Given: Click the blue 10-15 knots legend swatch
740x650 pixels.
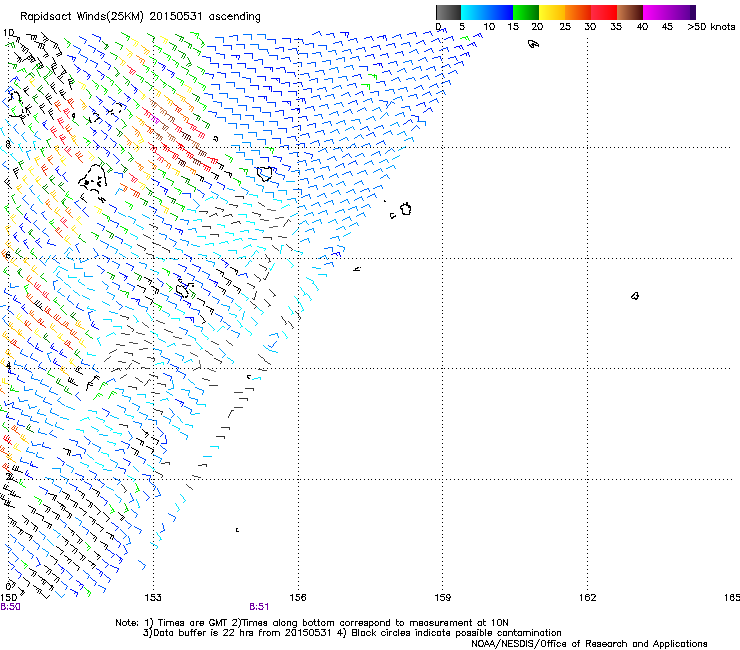Looking at the screenshot, I should (500, 12).
